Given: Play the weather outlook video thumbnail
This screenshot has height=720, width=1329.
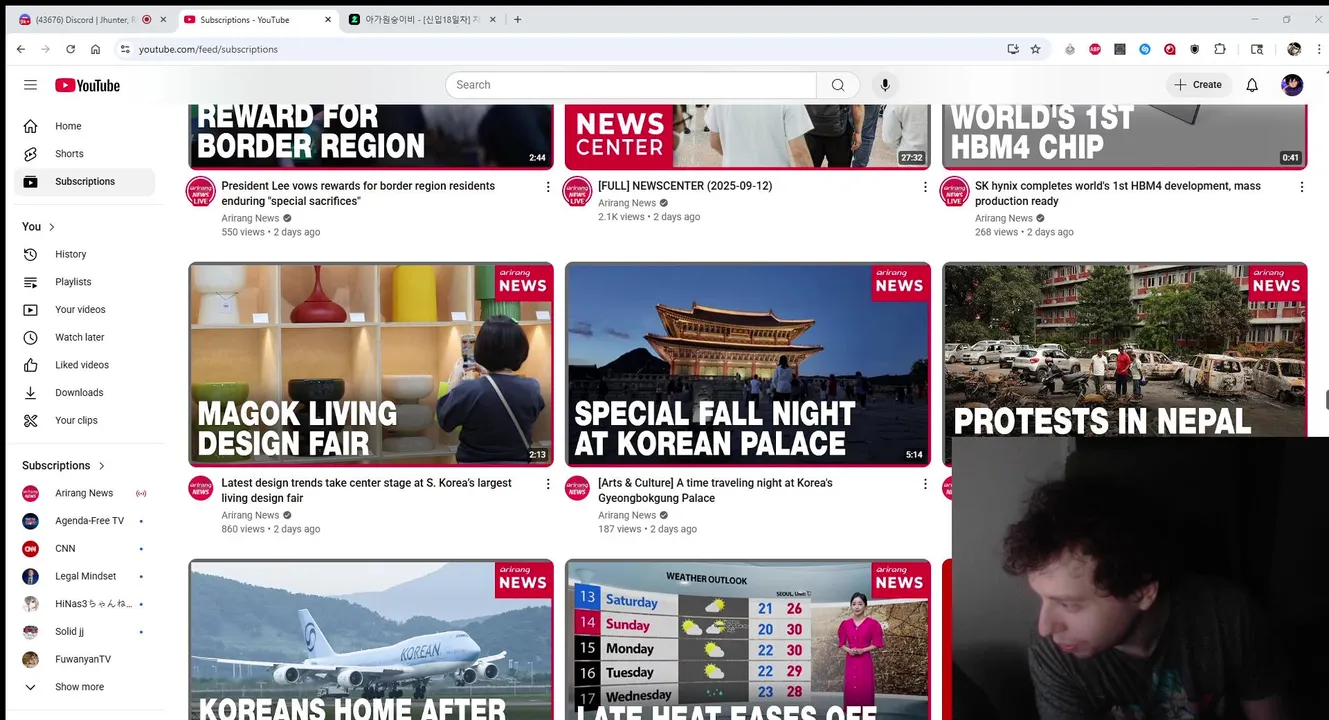Looking at the screenshot, I should (x=748, y=640).
